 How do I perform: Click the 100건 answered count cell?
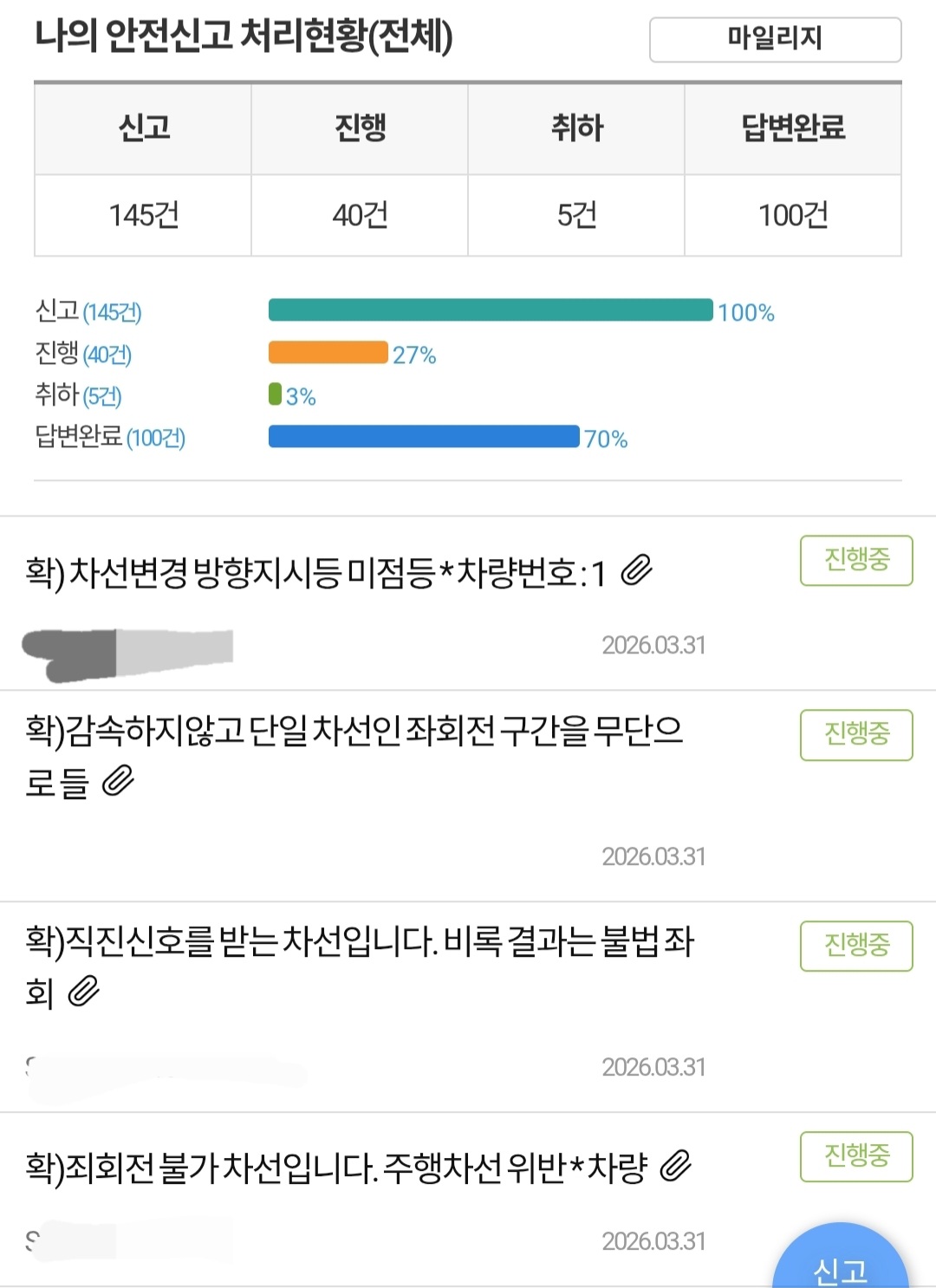pos(793,215)
